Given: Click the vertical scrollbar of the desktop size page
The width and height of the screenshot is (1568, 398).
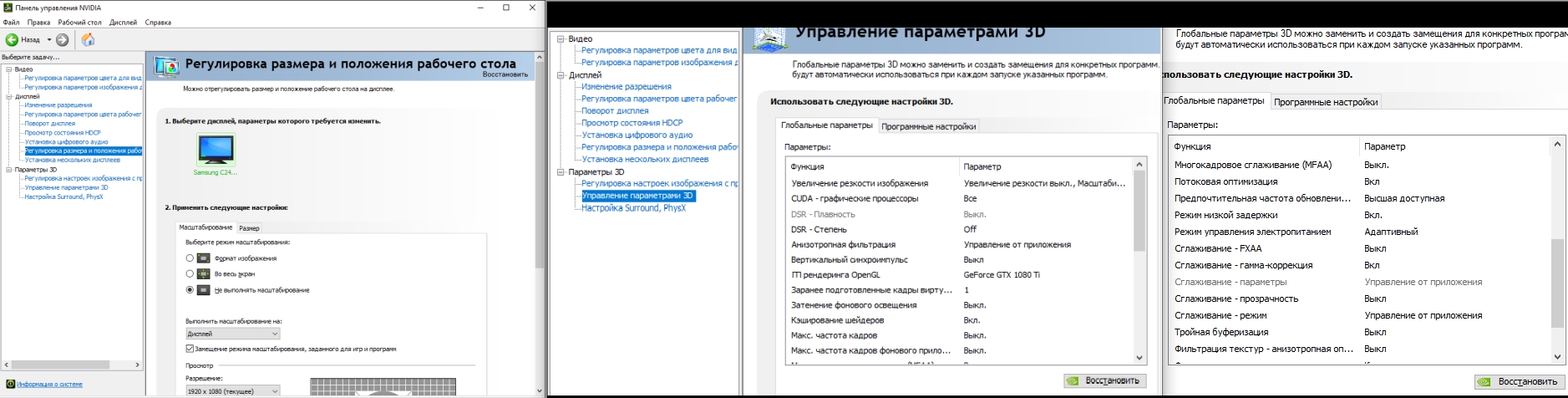Looking at the screenshot, I should (x=540, y=224).
